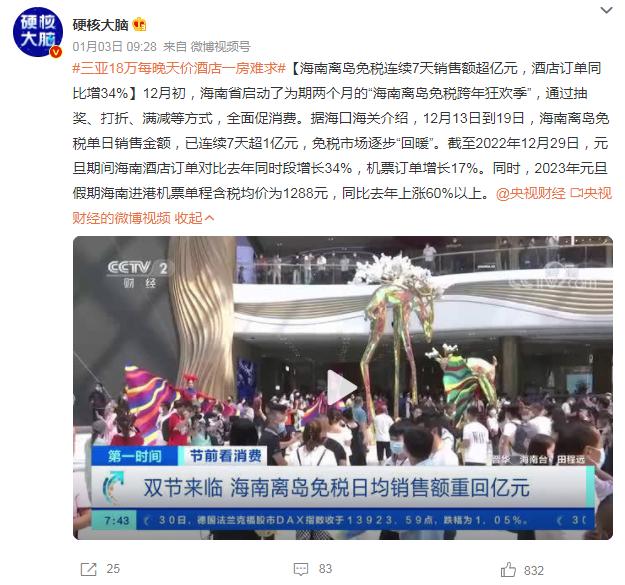Open the post timestamp 01月03日 09:28
Screen dimensions: 625x585
pos(114,47)
